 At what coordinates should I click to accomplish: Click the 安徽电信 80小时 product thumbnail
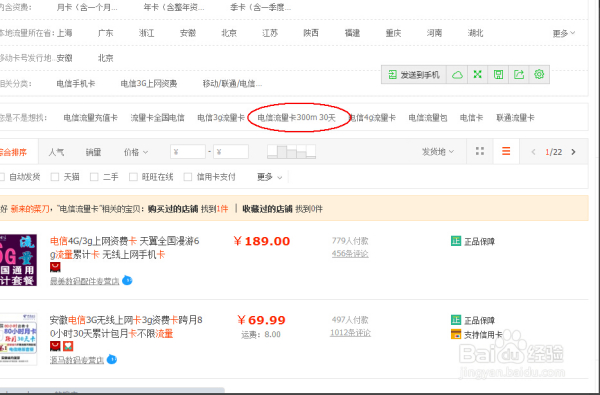pos(18,339)
